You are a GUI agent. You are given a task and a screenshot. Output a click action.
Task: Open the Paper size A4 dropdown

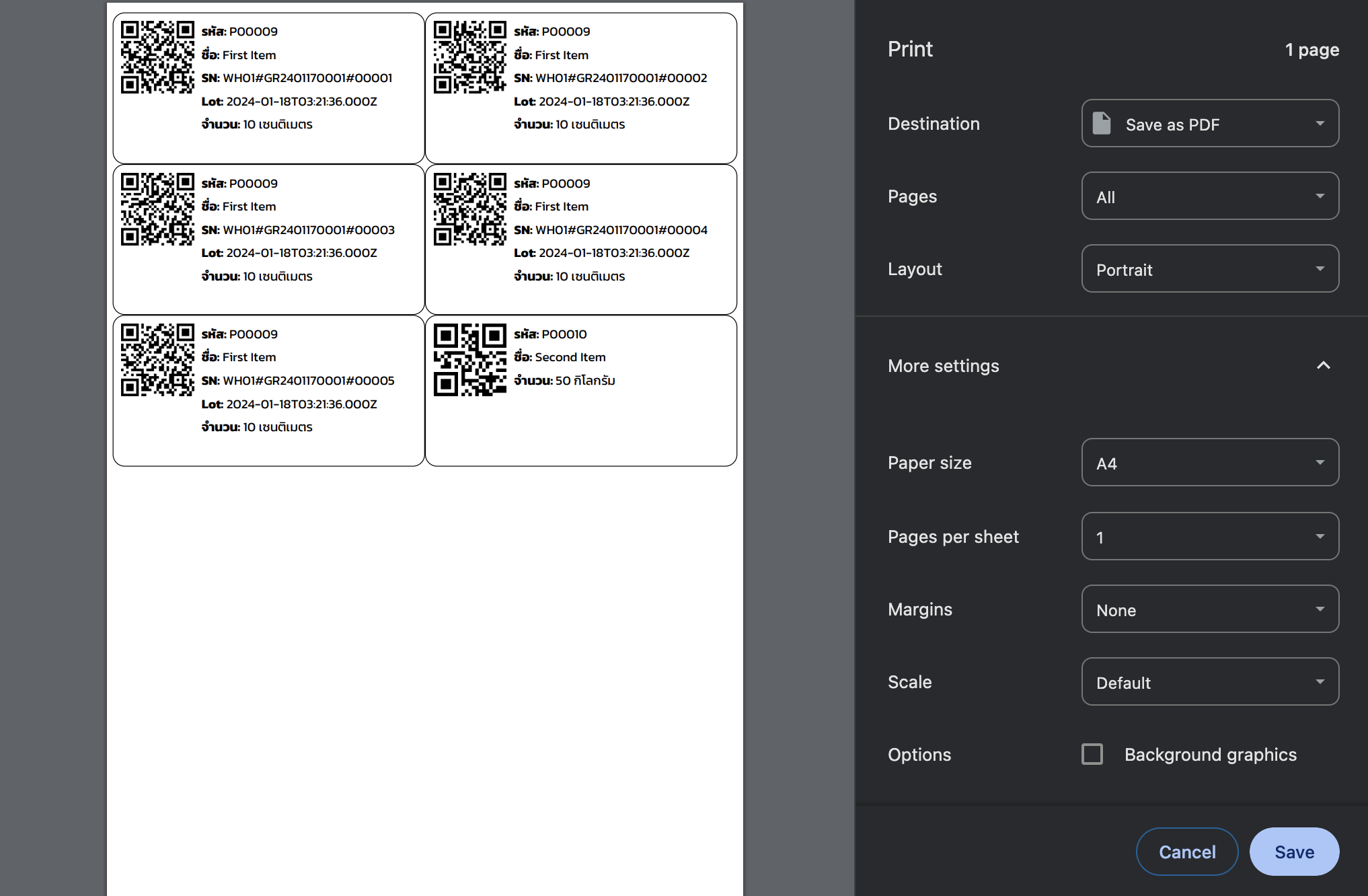pyautogui.click(x=1210, y=463)
